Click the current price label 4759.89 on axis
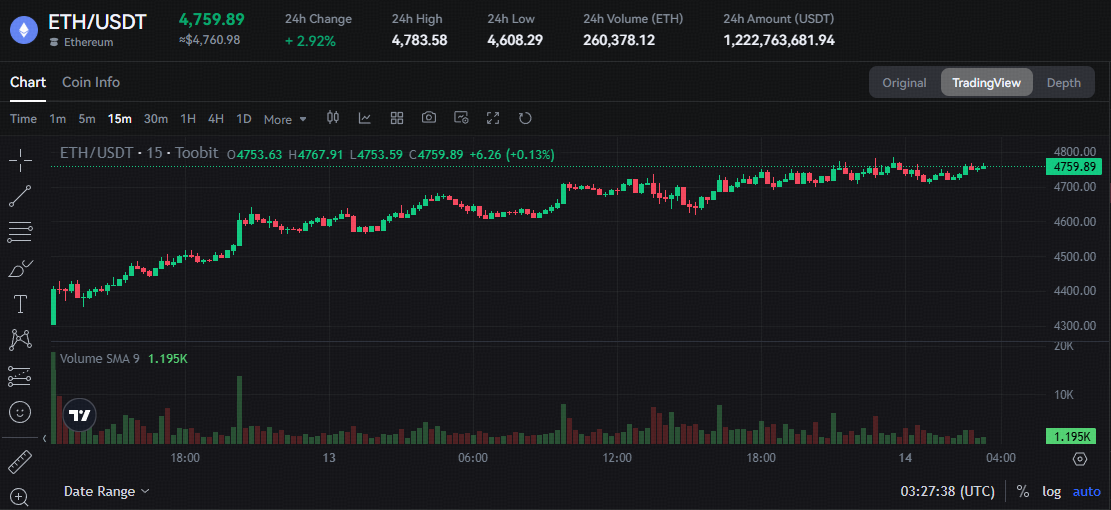This screenshot has height=510, width=1111. 1074,167
